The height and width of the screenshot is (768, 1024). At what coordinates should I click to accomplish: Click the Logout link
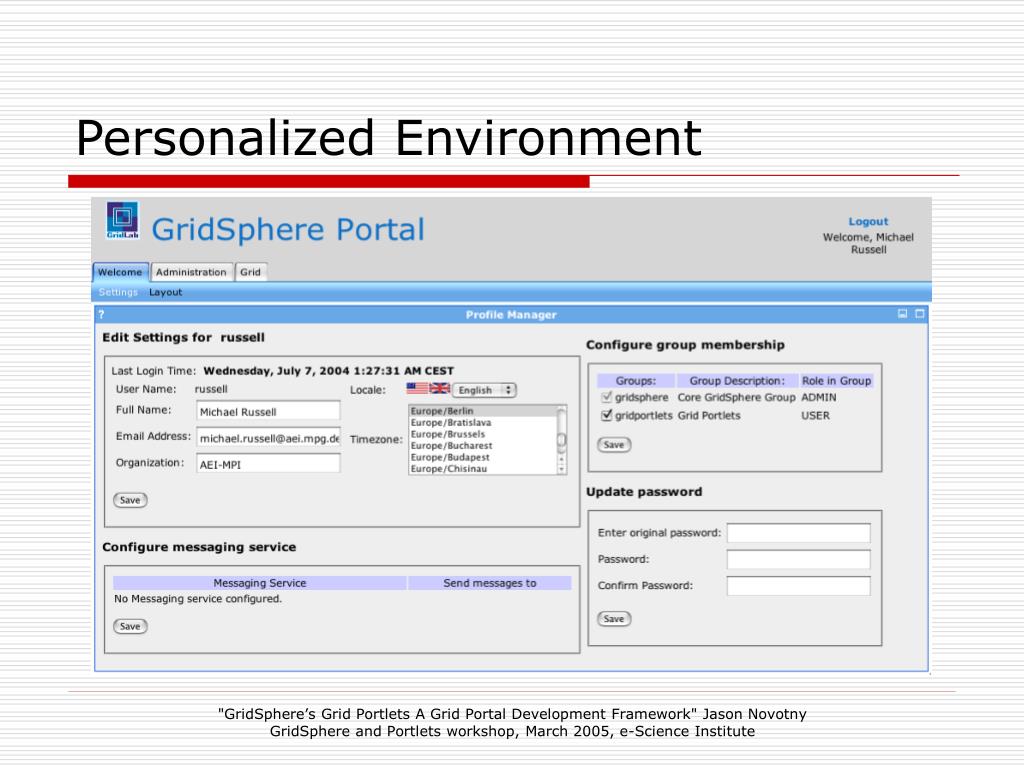click(x=868, y=221)
